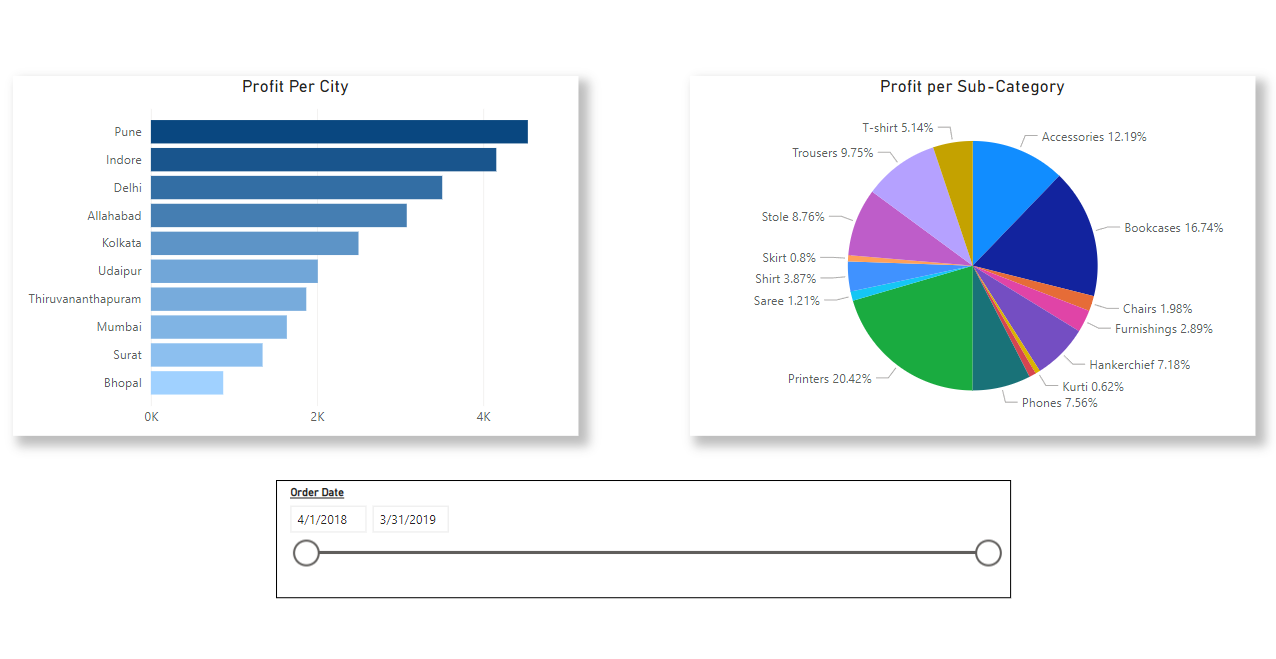Click the left handle of the date slider
This screenshot has height=659, width=1276.
coord(307,552)
